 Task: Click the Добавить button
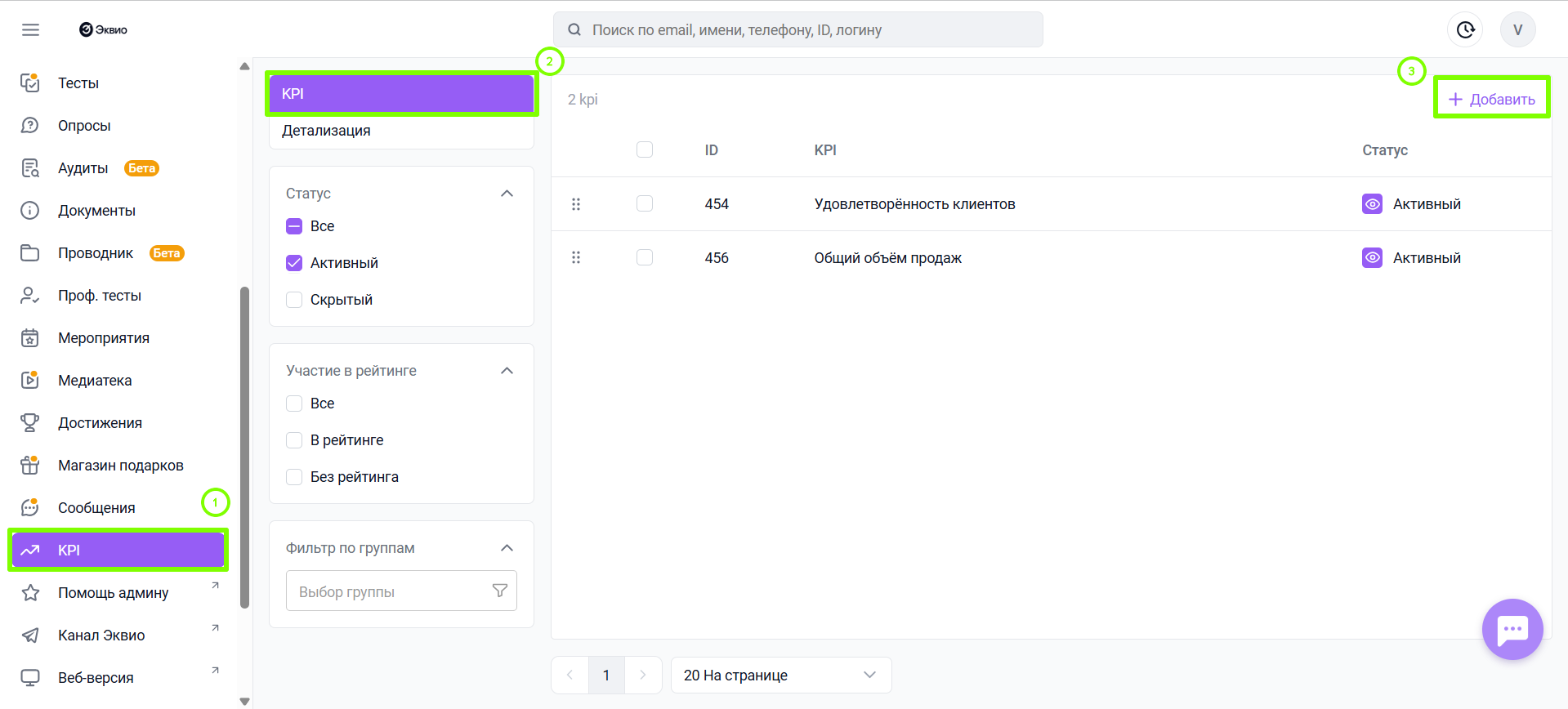1491,100
